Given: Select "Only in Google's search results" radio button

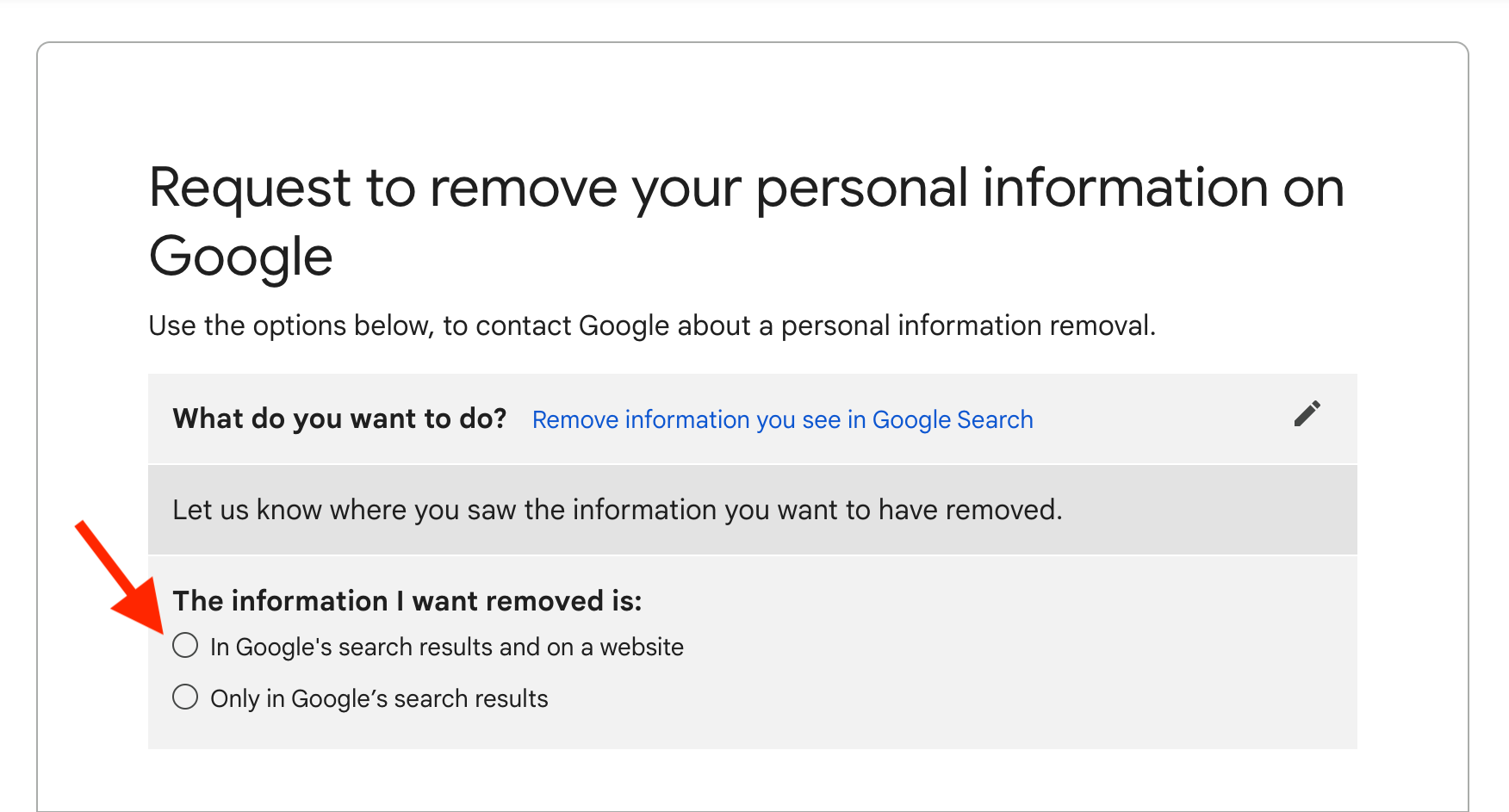Looking at the screenshot, I should coord(185,697).
